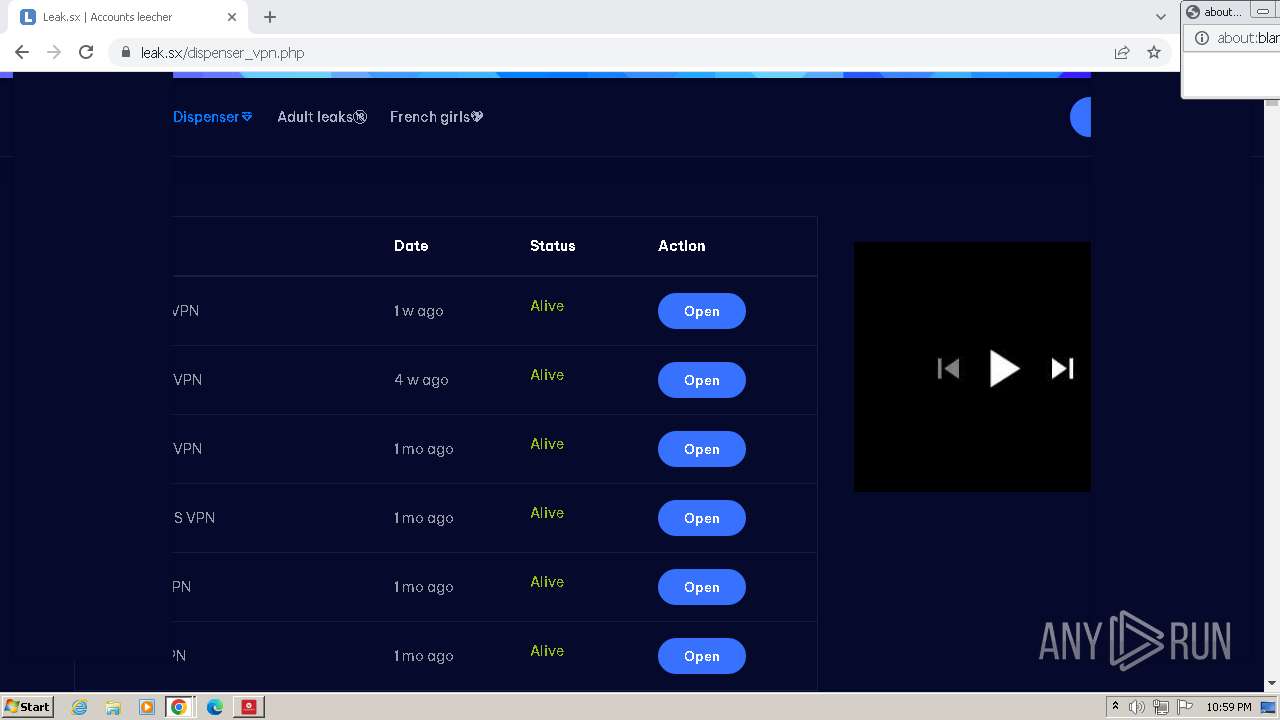Open the Adult leaks menu item
Image resolution: width=1280 pixels, height=720 pixels.
(322, 117)
